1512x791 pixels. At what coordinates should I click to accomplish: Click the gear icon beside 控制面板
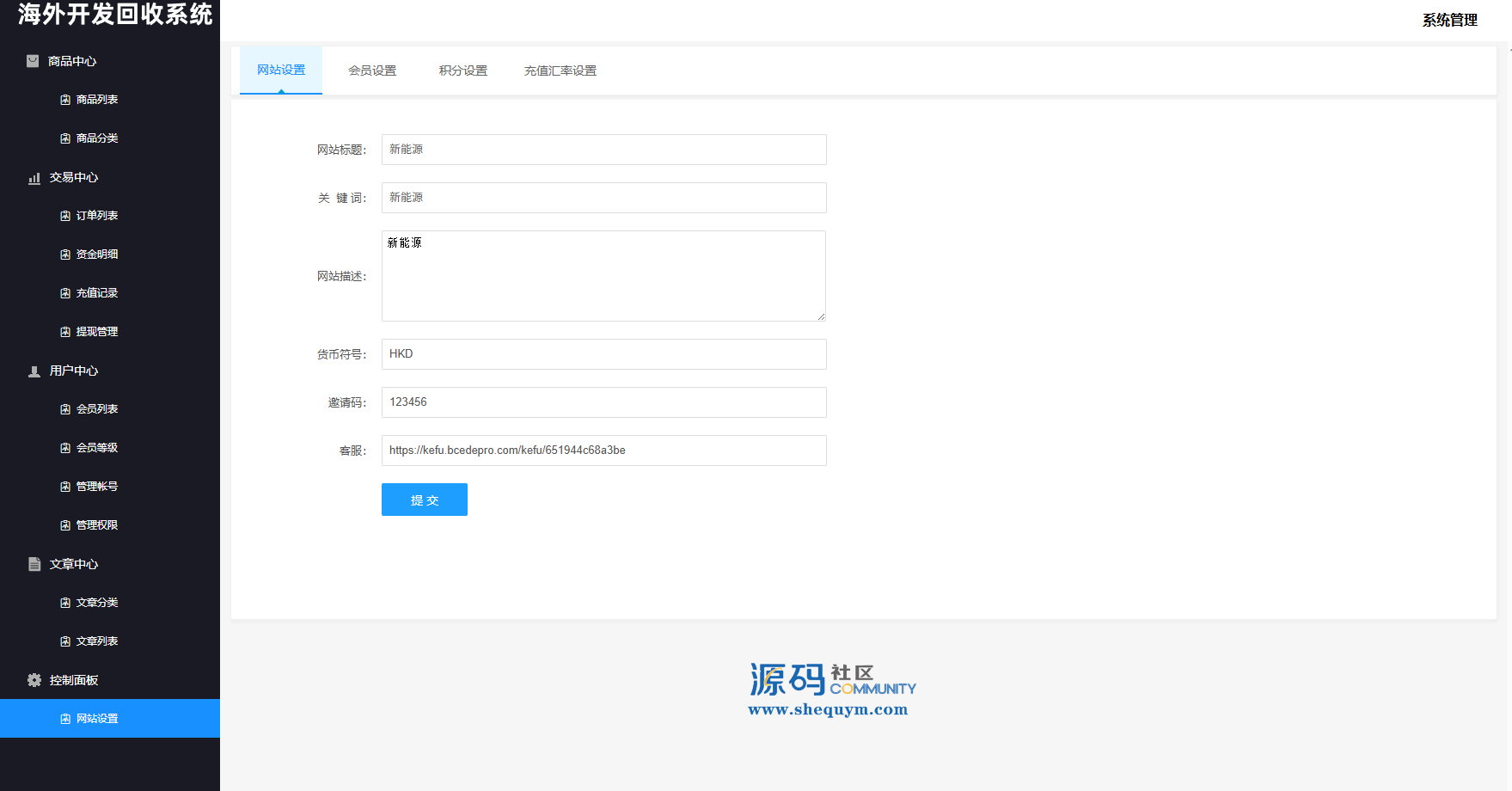point(34,680)
